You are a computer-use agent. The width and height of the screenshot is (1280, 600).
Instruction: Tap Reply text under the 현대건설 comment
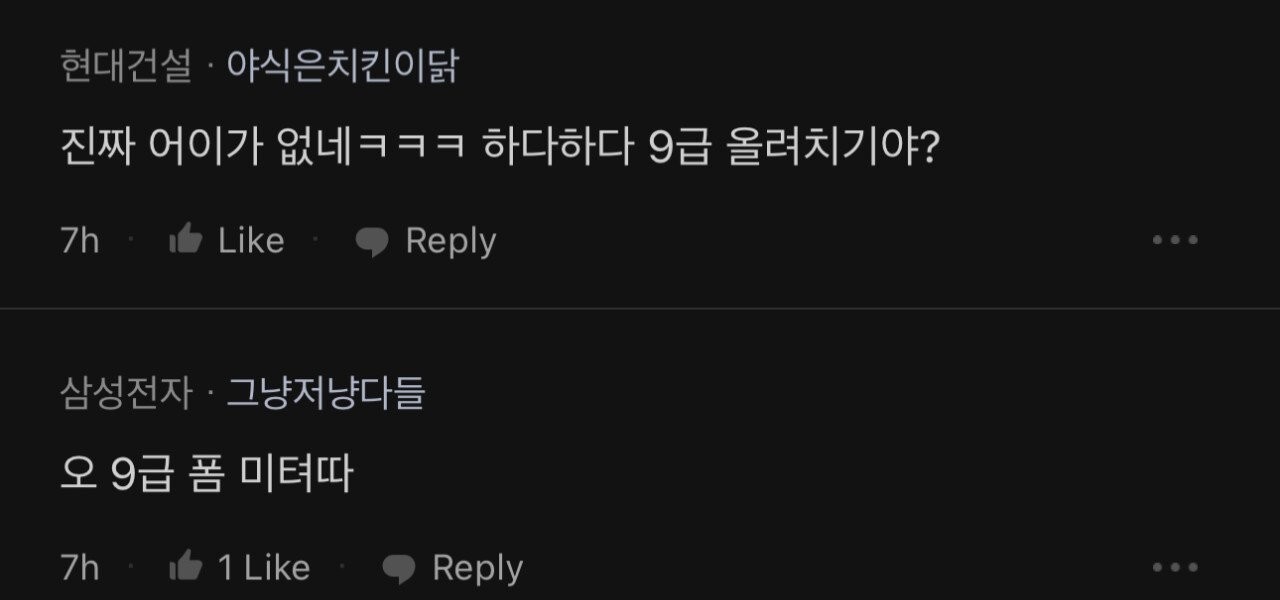point(450,241)
